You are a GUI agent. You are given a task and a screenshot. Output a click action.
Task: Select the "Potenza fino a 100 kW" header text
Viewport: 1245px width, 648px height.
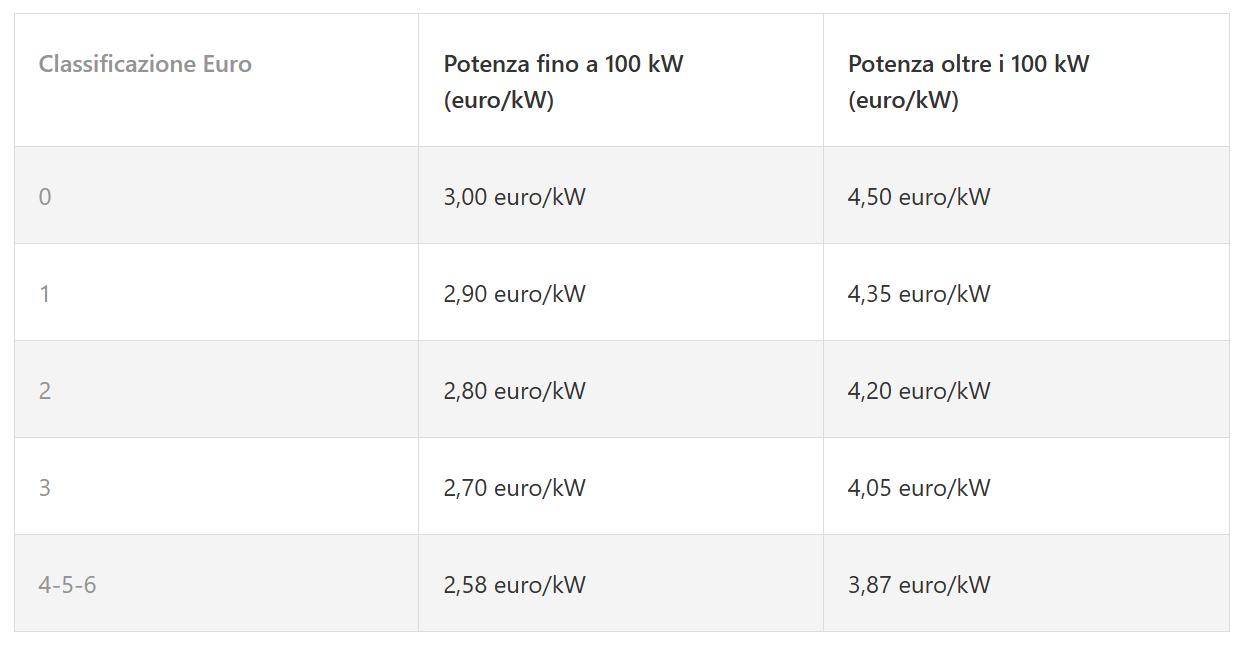point(563,65)
